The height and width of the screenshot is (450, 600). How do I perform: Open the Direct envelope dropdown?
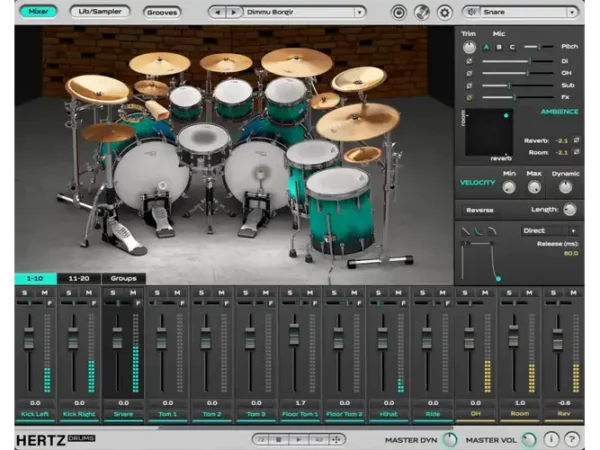[549, 231]
